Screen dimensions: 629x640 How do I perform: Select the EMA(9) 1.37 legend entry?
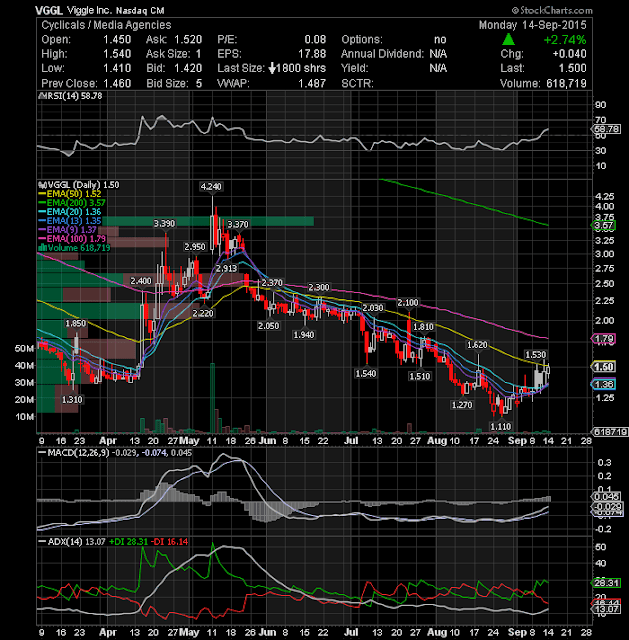(x=67, y=230)
